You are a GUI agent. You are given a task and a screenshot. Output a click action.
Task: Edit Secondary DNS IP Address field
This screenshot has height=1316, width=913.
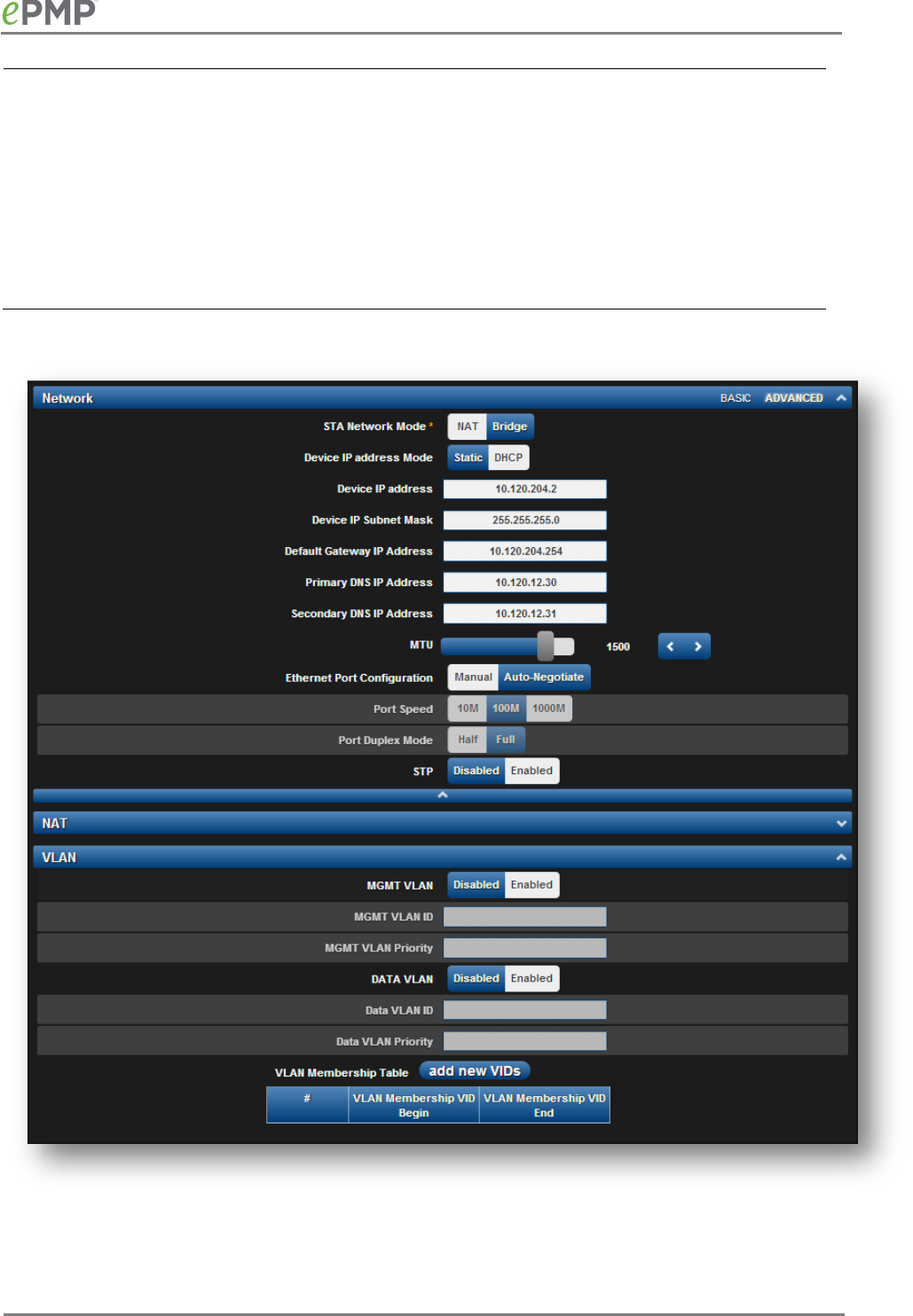(525, 614)
